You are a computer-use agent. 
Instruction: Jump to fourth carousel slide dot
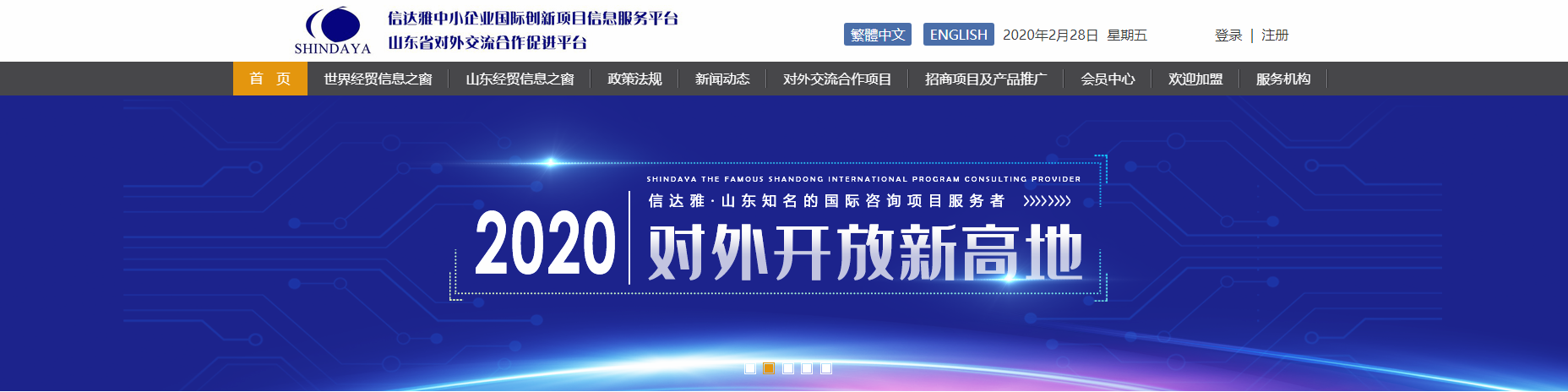click(x=807, y=368)
